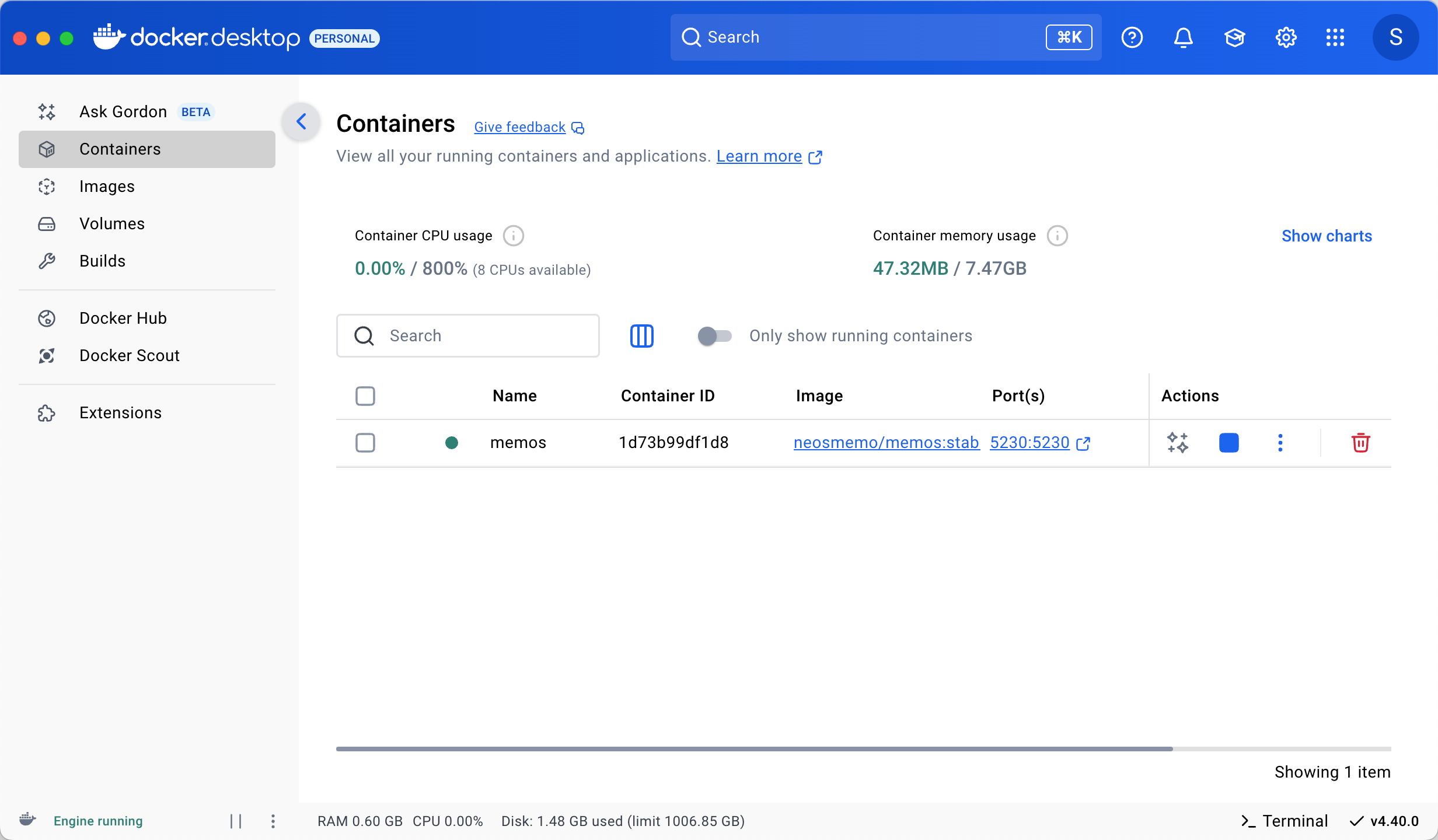
Task: Go to Images section
Action: click(x=107, y=187)
